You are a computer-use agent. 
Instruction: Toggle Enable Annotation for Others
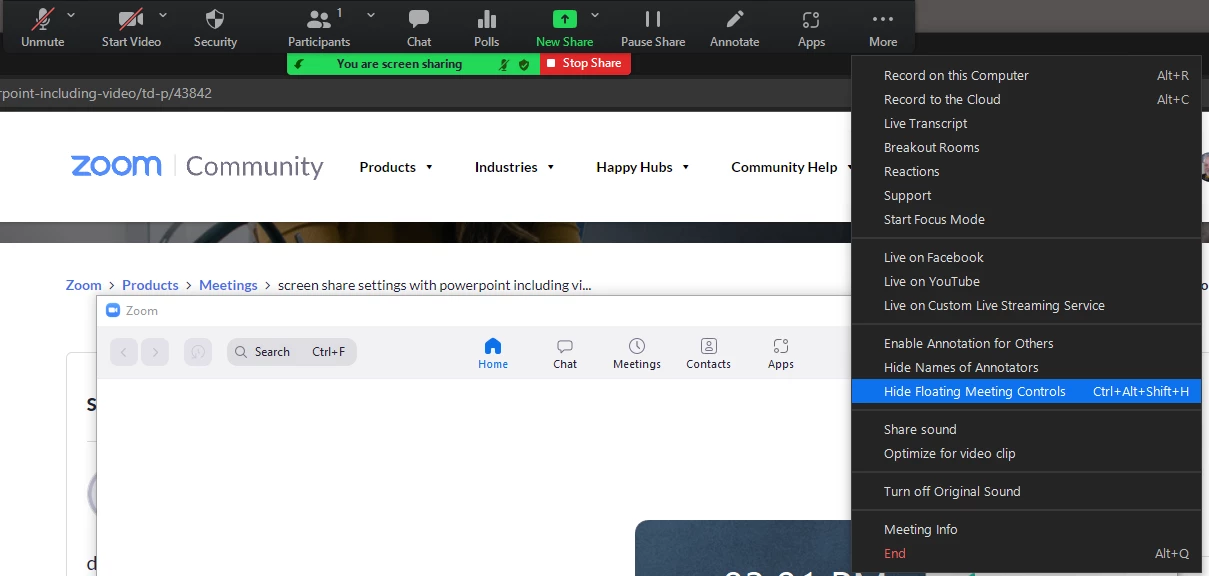point(1026,343)
